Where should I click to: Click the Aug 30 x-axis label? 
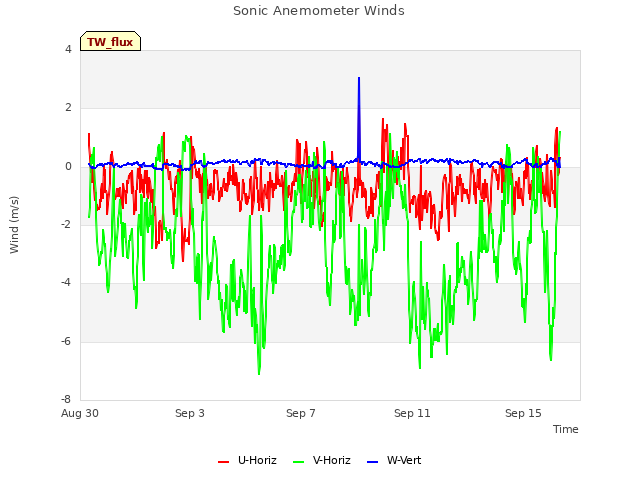coord(80,413)
